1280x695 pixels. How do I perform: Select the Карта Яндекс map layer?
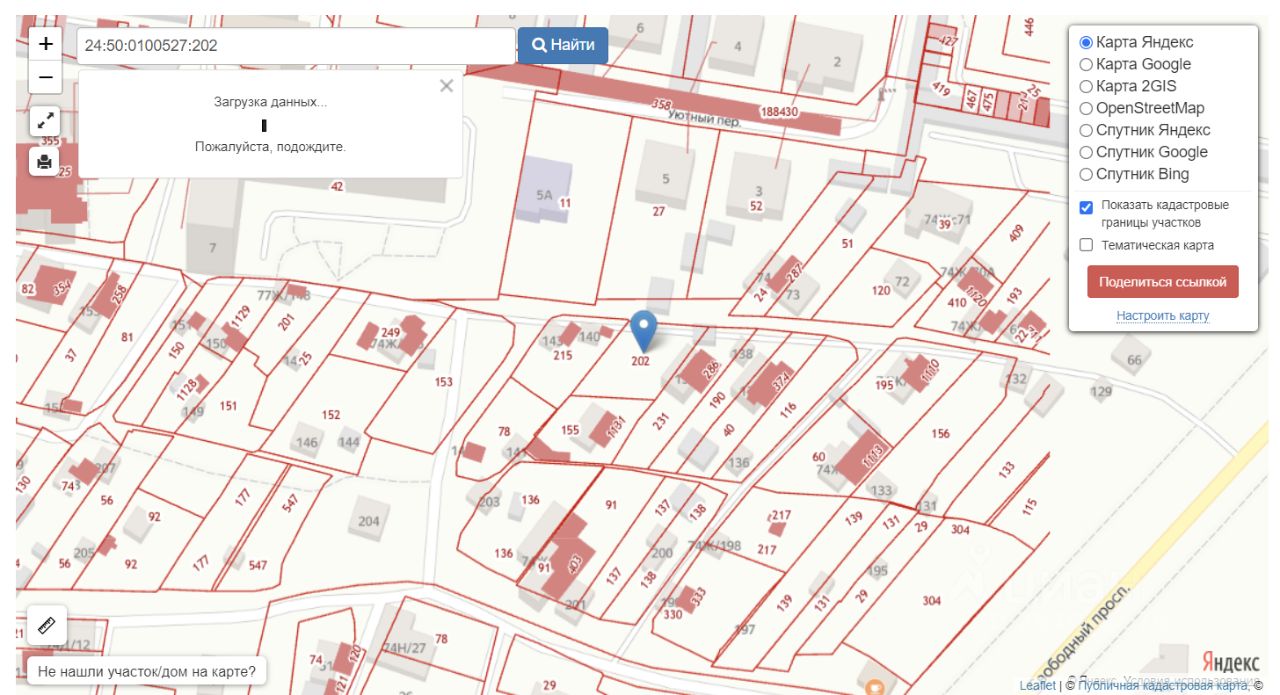coord(1085,43)
